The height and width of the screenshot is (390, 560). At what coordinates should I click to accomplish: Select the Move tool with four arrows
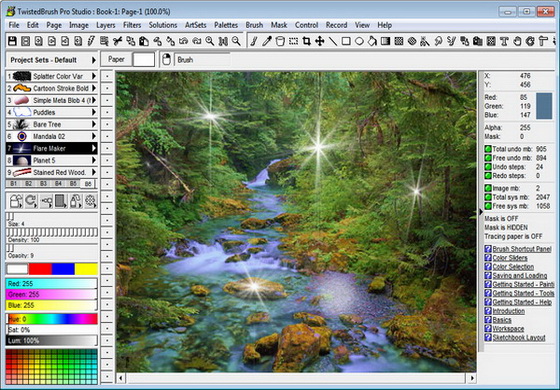320,41
